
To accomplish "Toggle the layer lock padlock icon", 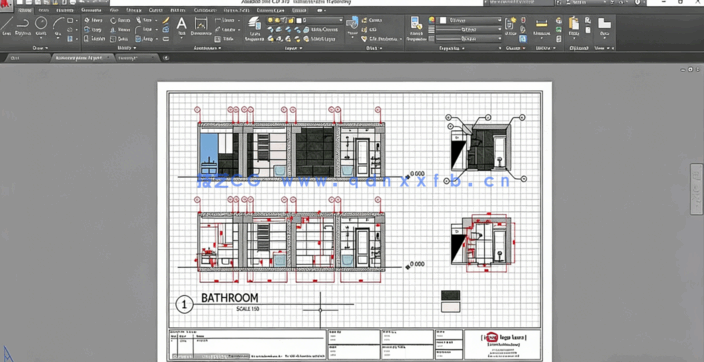I will [292, 20].
